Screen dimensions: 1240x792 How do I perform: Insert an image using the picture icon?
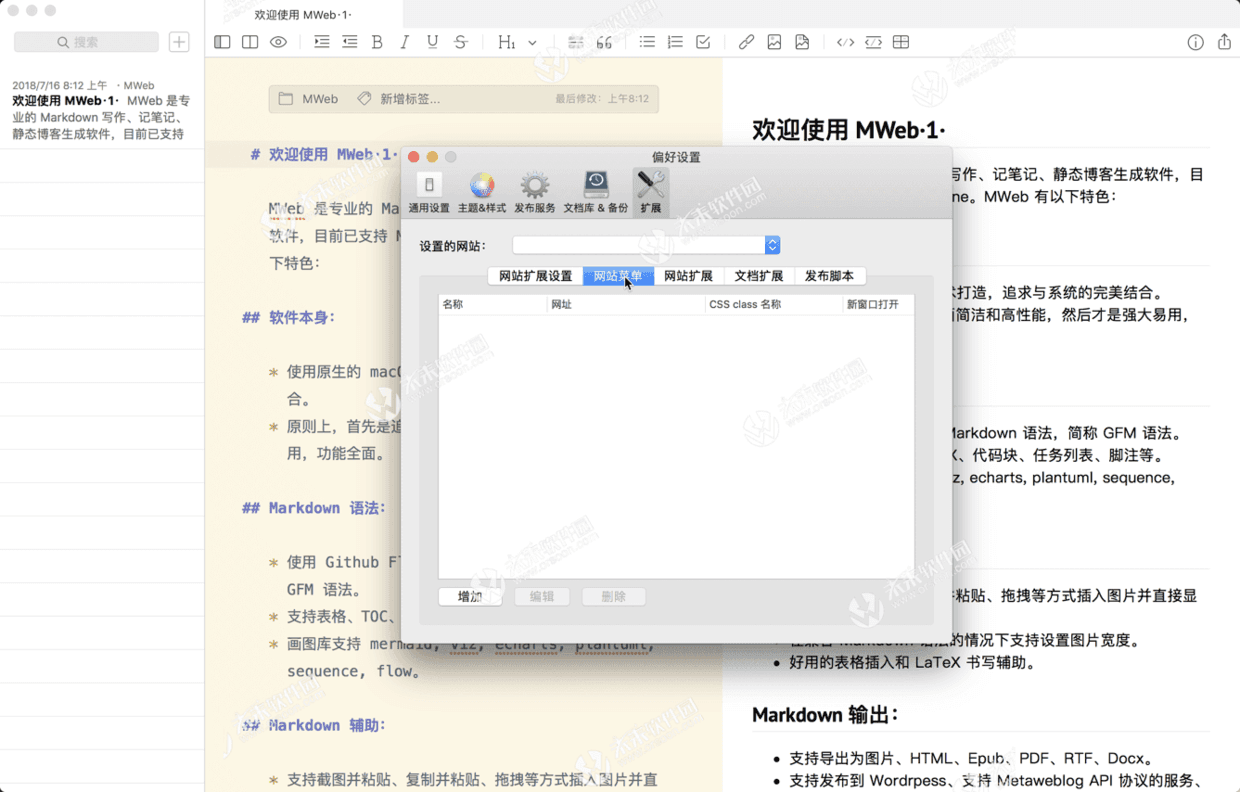[774, 42]
